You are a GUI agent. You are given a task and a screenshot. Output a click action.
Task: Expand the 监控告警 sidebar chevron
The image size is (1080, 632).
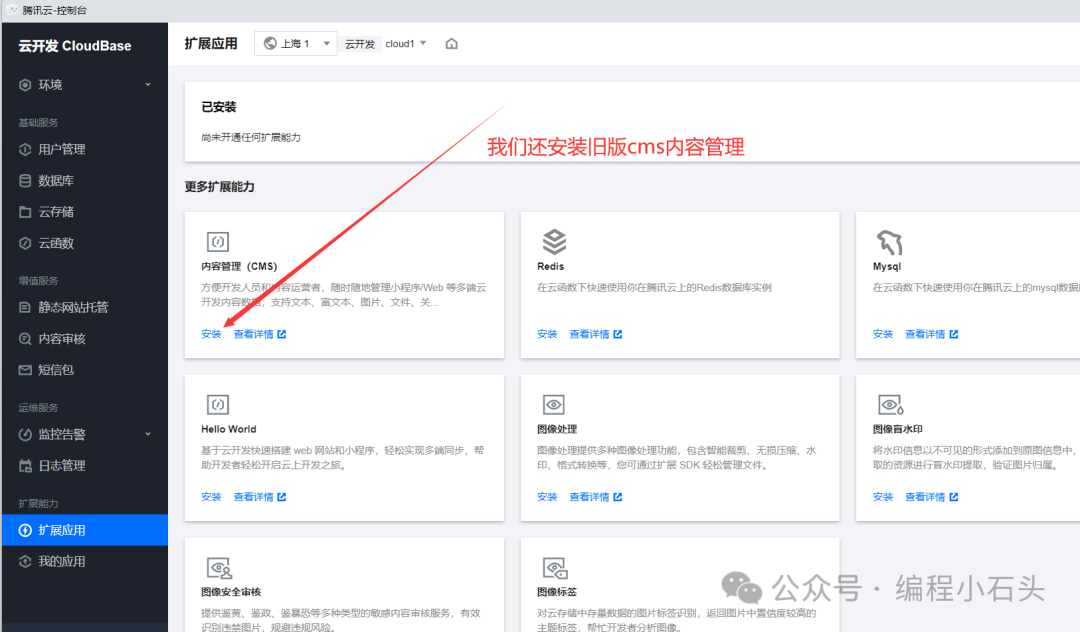click(x=147, y=434)
